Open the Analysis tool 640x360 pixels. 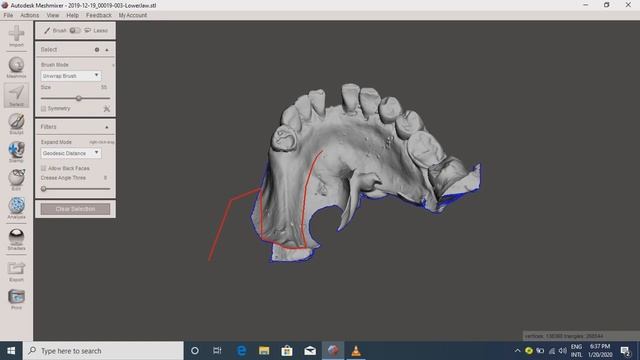tap(16, 208)
